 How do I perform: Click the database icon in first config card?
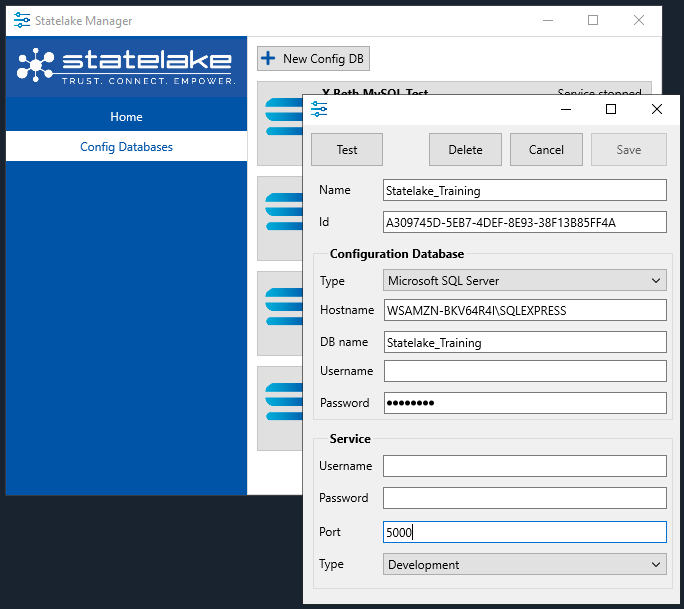point(284,117)
